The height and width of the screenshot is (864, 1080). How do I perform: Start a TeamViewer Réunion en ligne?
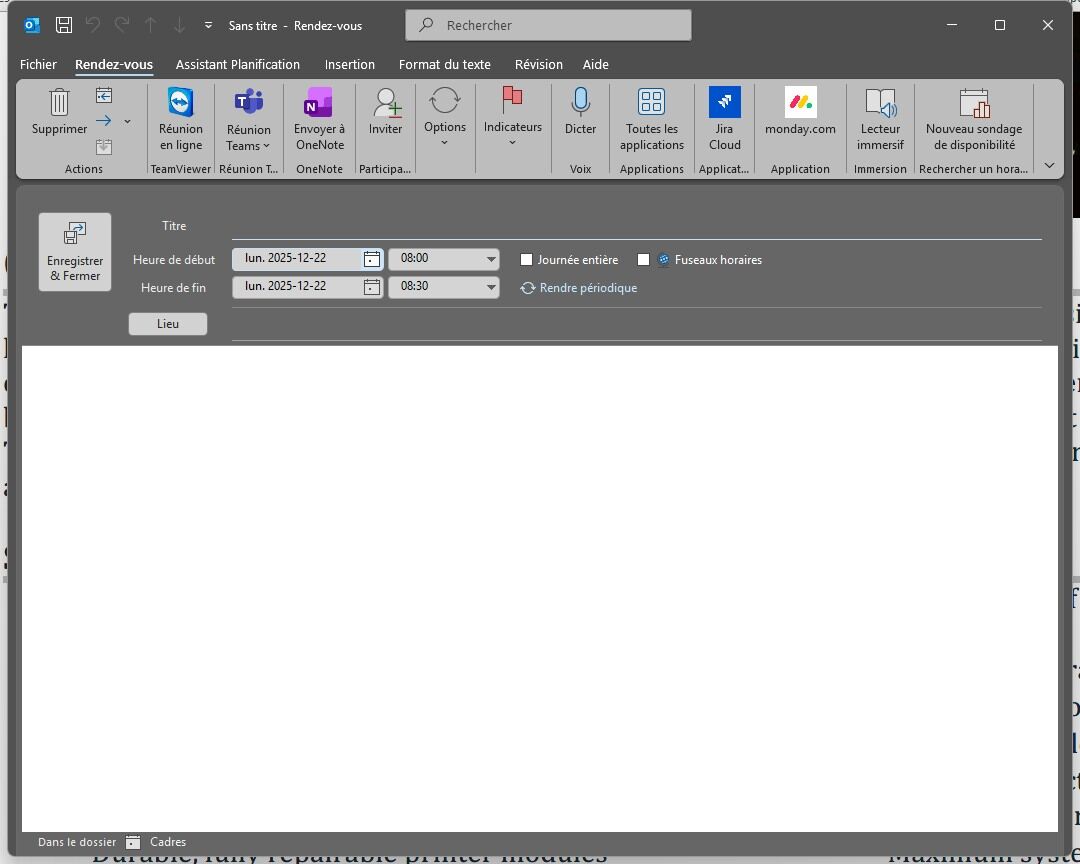tap(180, 119)
